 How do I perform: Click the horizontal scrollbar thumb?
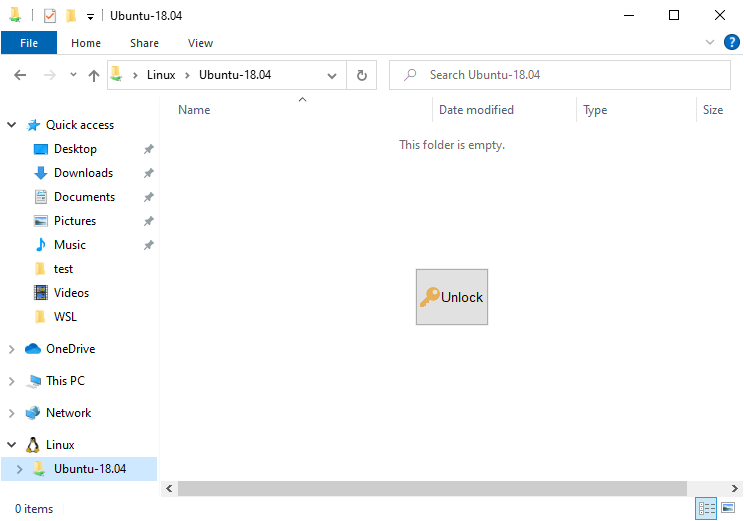[x=432, y=488]
